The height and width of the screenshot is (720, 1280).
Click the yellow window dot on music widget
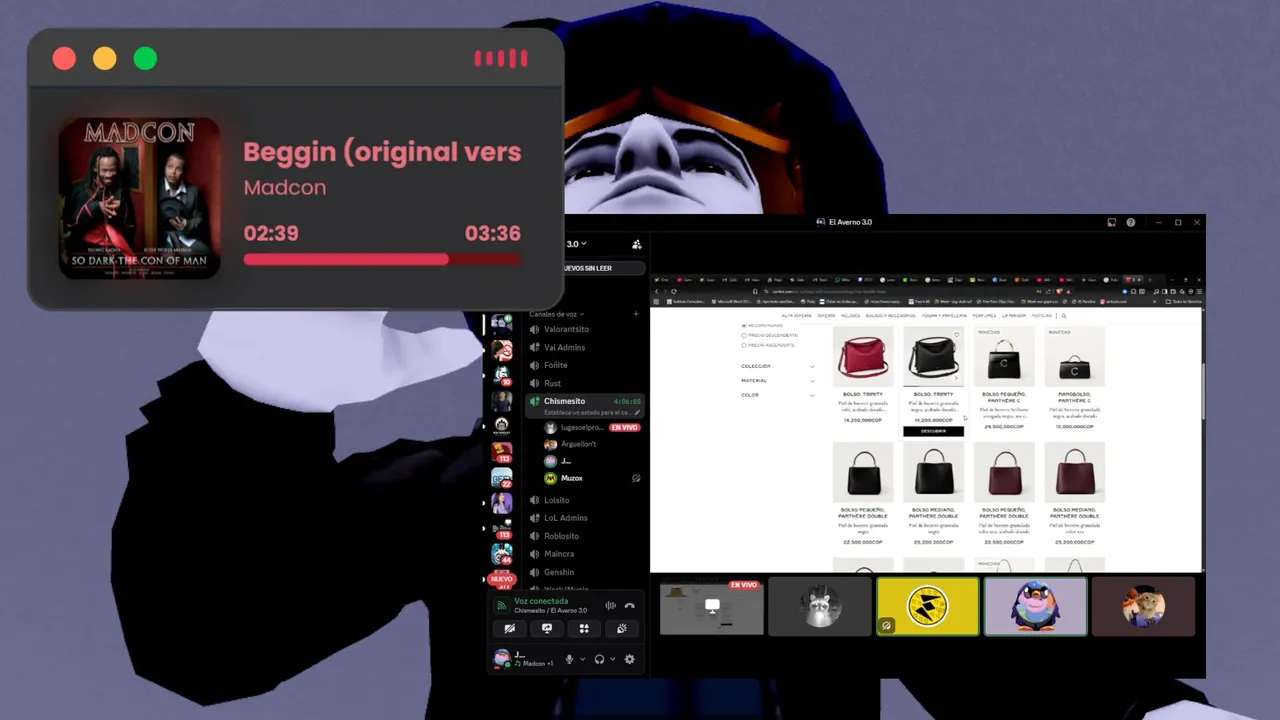(x=104, y=59)
